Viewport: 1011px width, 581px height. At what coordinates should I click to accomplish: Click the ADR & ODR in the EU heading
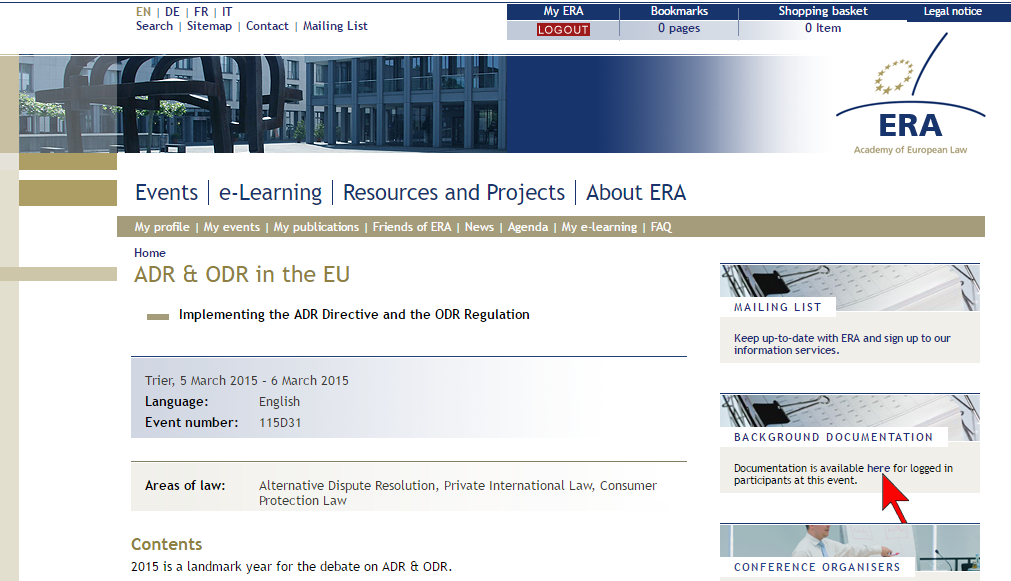coord(242,275)
